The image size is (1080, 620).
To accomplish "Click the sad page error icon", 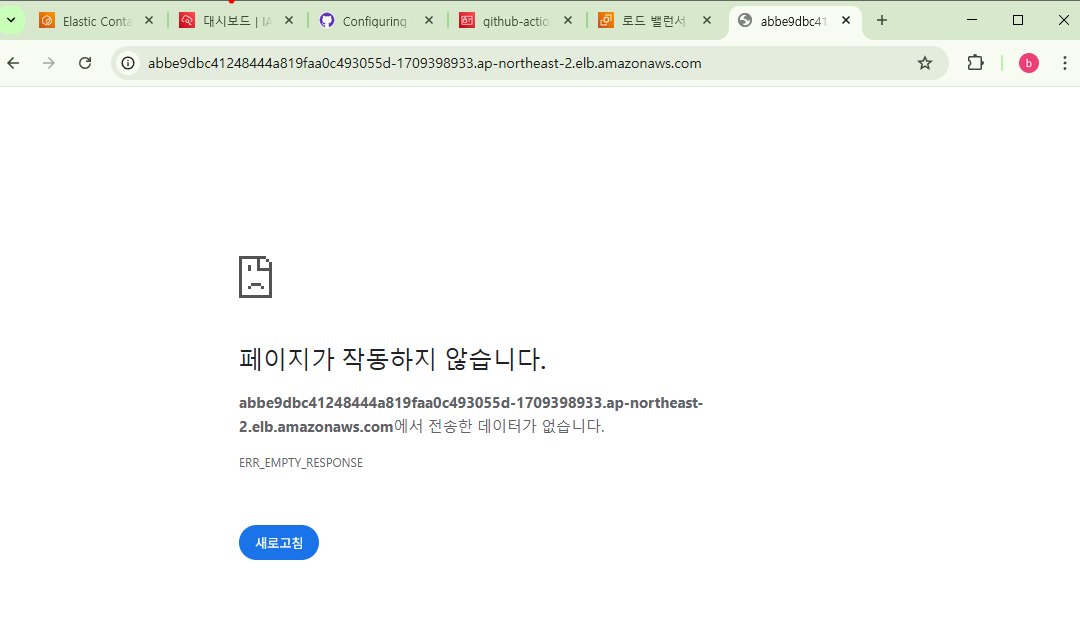I will pyautogui.click(x=256, y=277).
